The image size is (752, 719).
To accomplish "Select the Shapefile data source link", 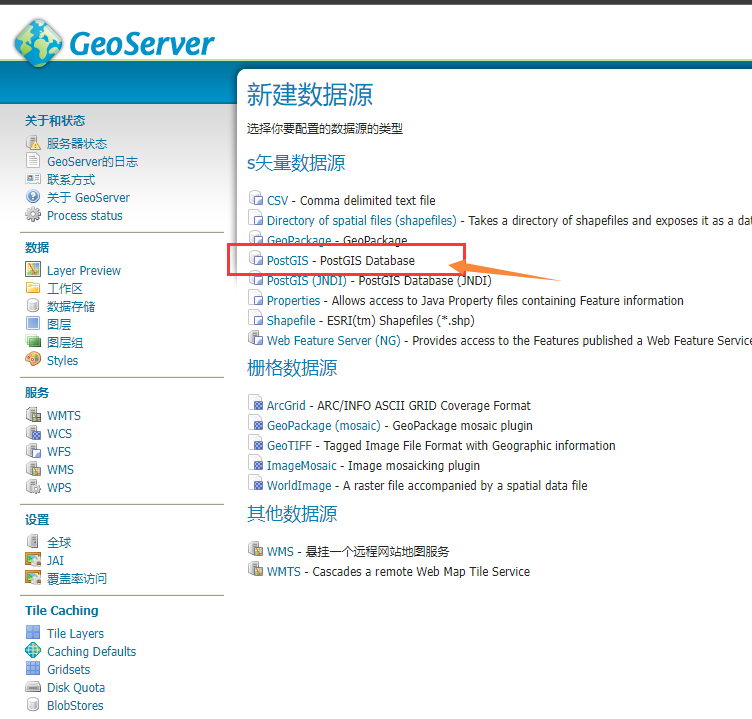I will 291,320.
